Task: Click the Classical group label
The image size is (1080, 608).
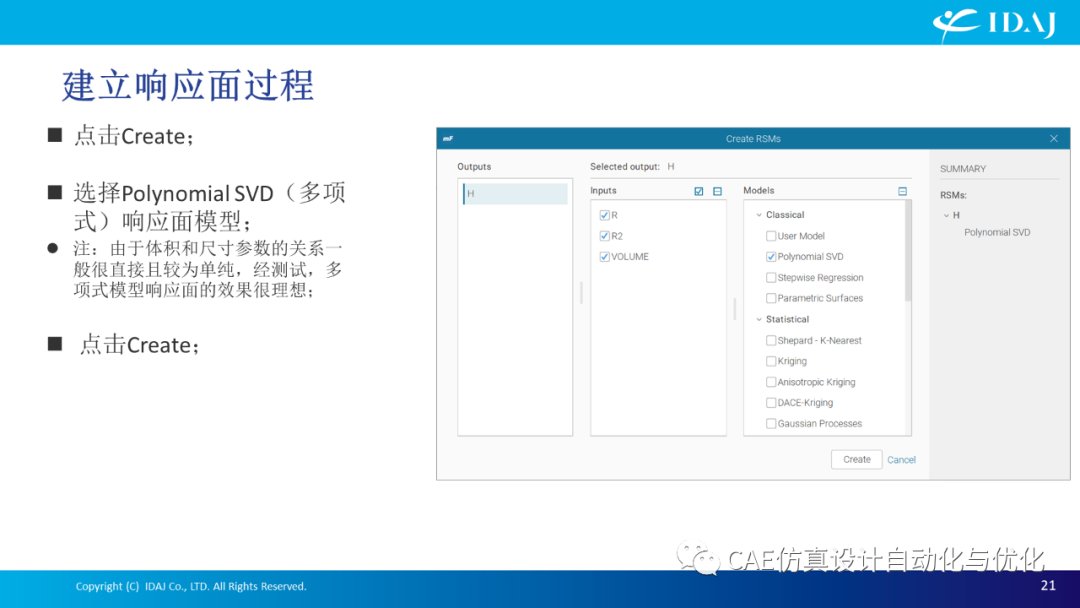Action: [785, 215]
